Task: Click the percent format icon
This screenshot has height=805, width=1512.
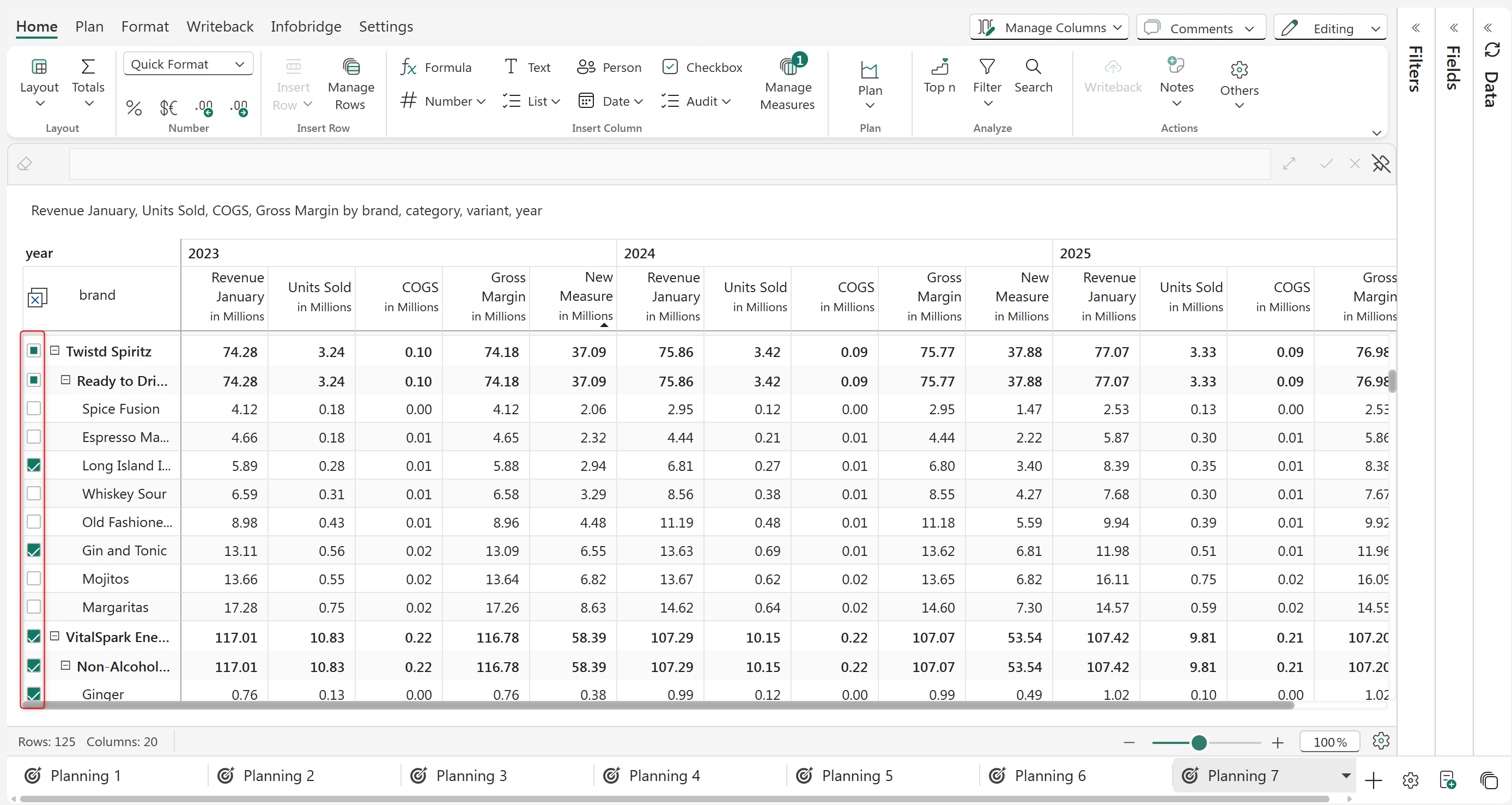Action: pos(134,107)
